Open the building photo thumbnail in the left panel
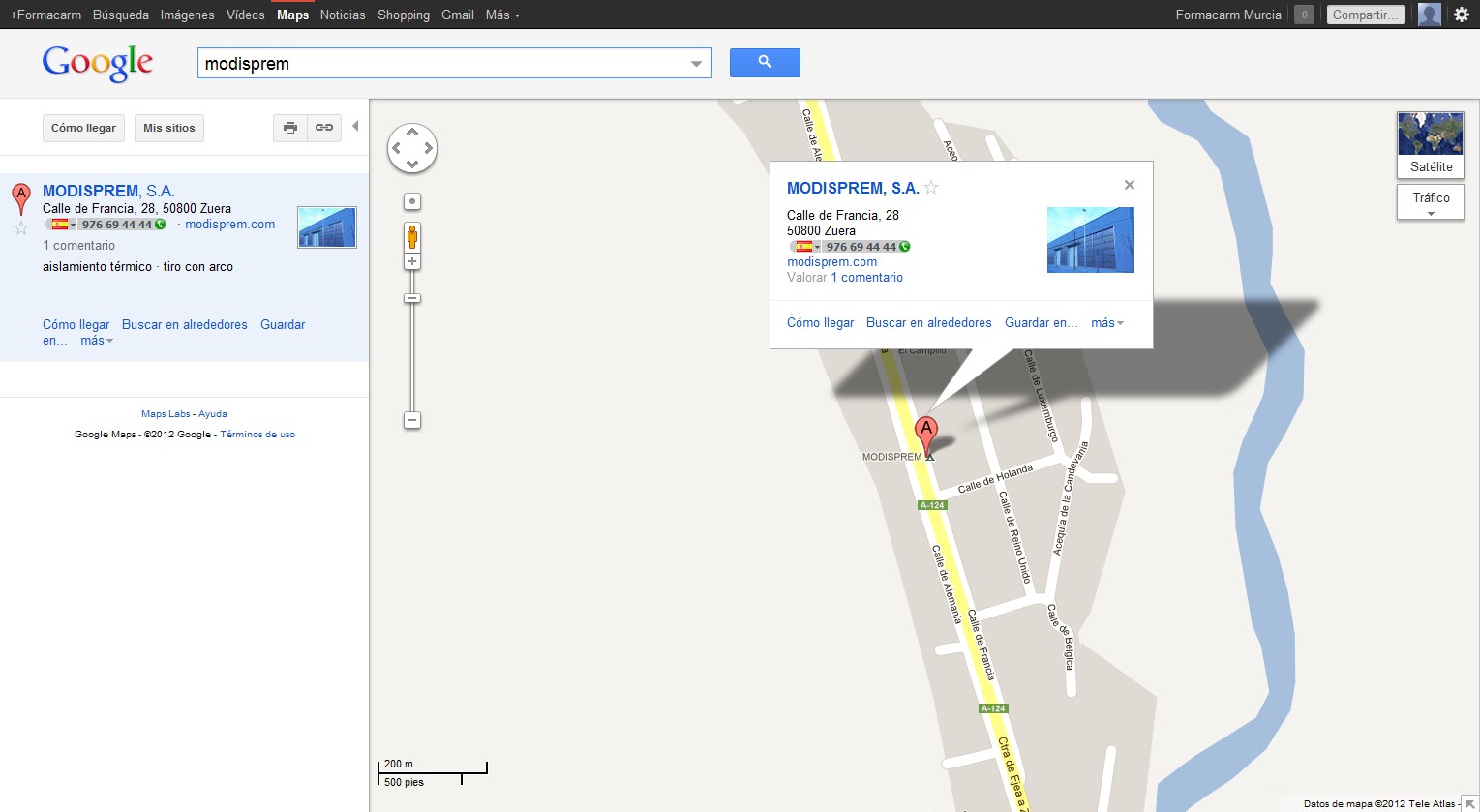Screen dimensions: 1480x812 [x=327, y=227]
